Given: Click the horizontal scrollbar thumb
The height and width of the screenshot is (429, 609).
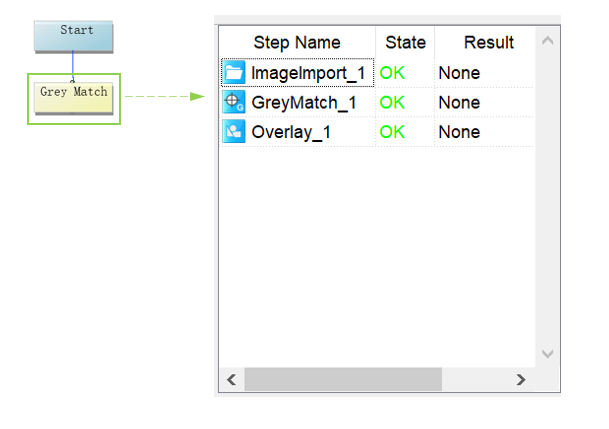Looking at the screenshot, I should tap(342, 380).
